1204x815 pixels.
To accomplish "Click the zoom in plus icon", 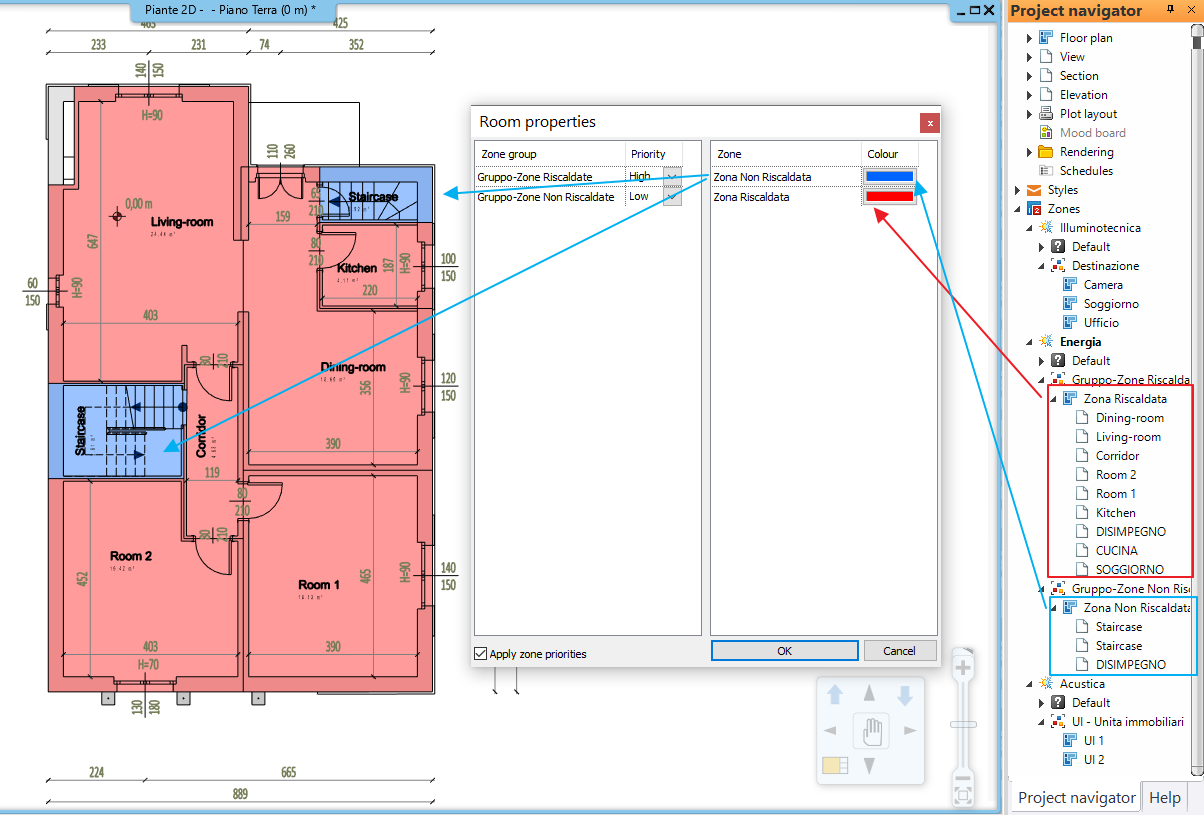I will pyautogui.click(x=963, y=668).
